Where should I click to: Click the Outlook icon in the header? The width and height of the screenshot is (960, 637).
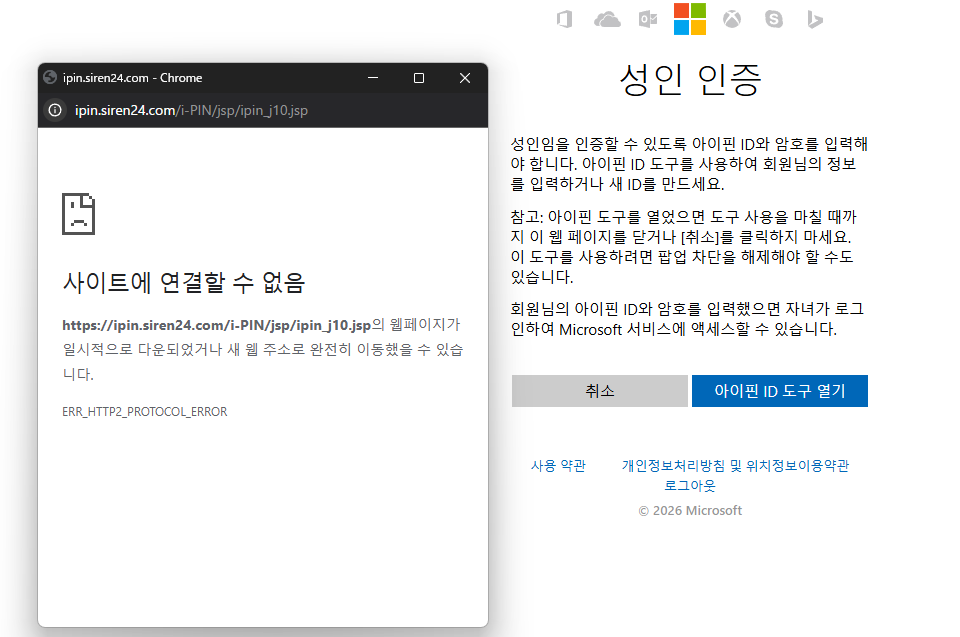coord(648,20)
